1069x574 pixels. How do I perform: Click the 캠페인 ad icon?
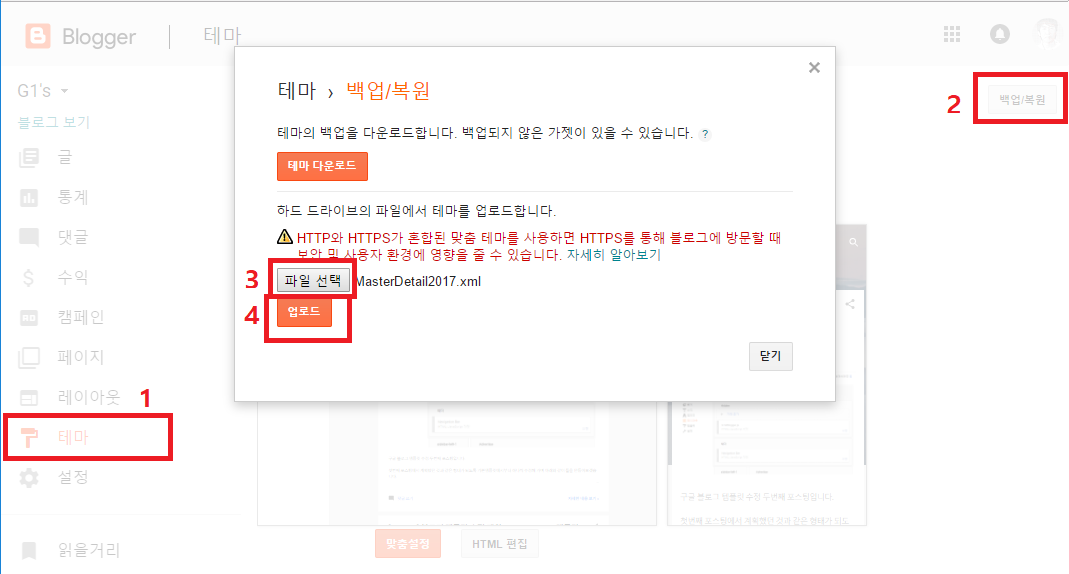tap(29, 318)
